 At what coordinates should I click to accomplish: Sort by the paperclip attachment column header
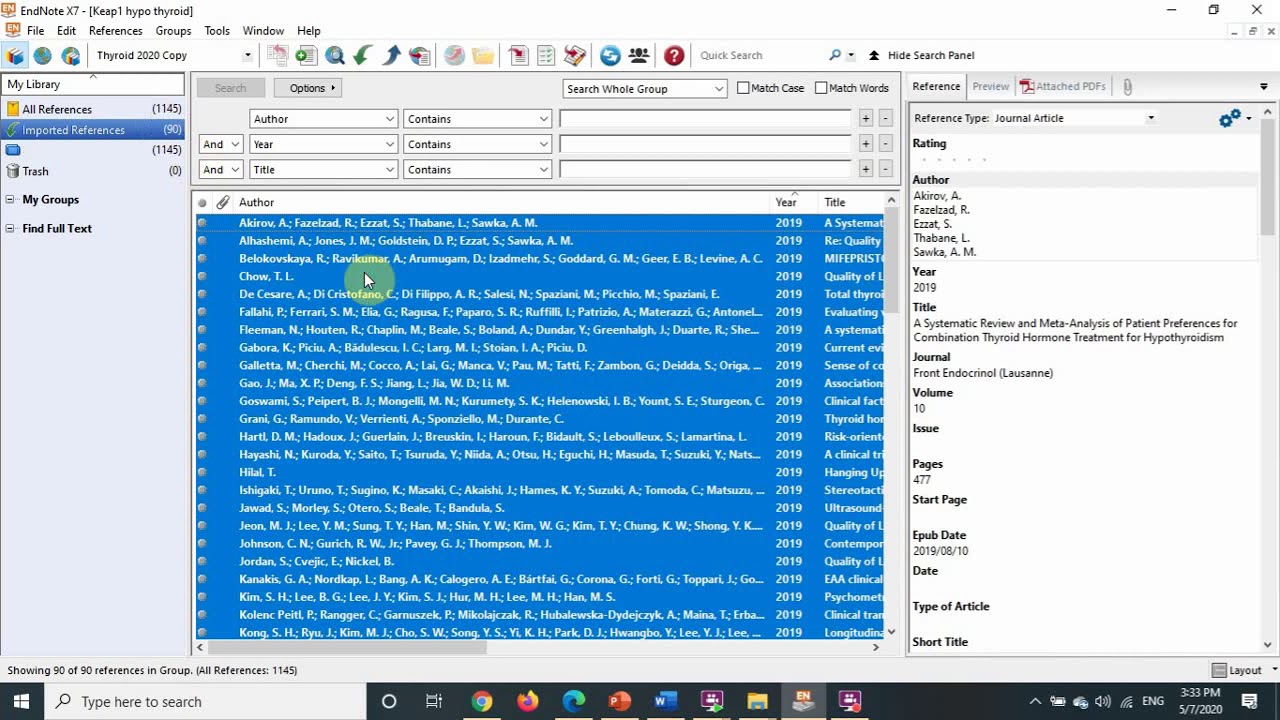223,202
